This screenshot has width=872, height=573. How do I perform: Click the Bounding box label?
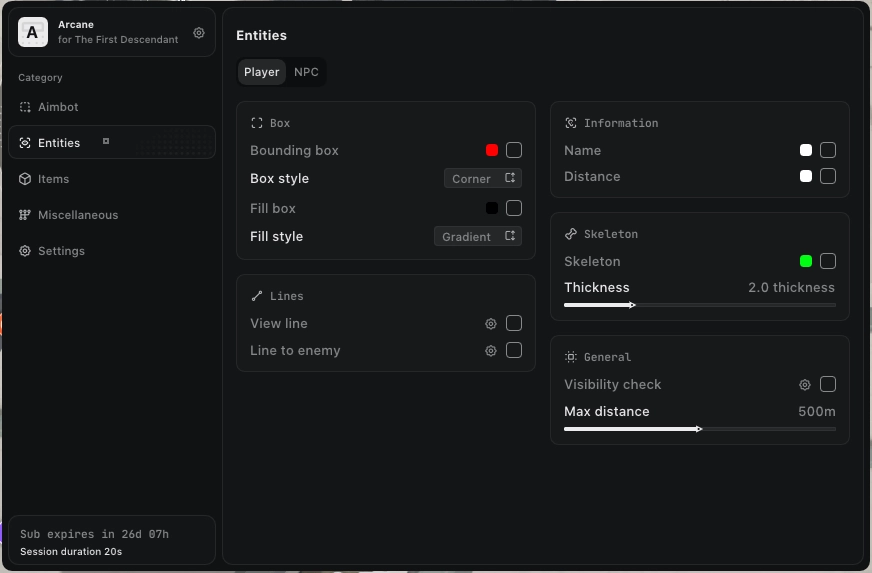(294, 150)
